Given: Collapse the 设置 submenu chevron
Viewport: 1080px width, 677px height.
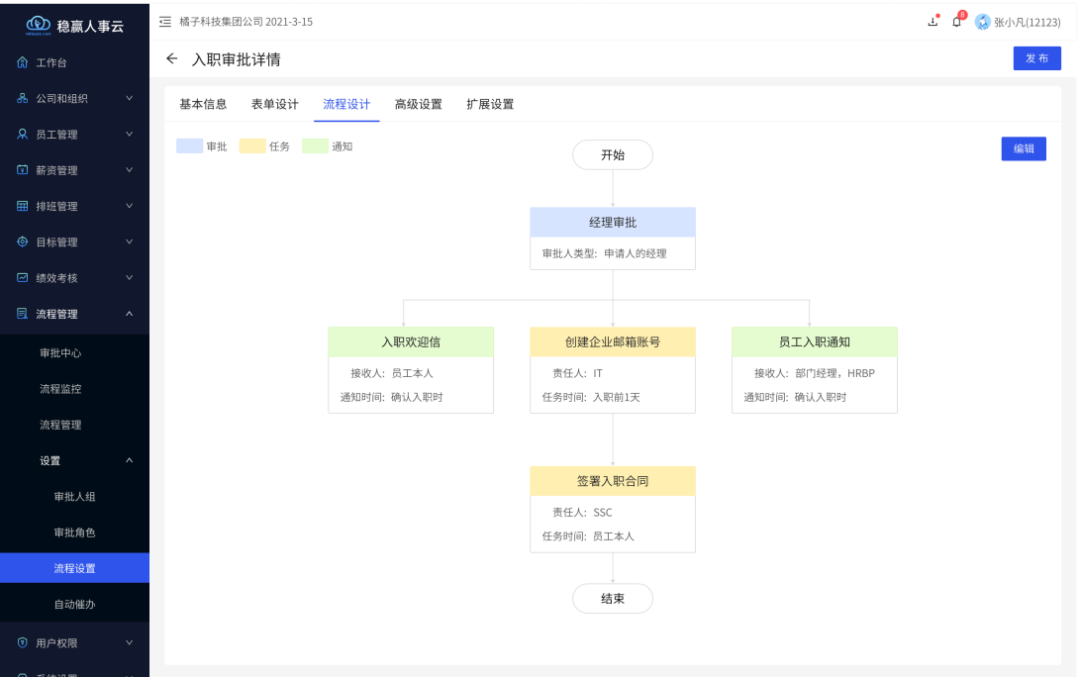Looking at the screenshot, I should click(129, 460).
